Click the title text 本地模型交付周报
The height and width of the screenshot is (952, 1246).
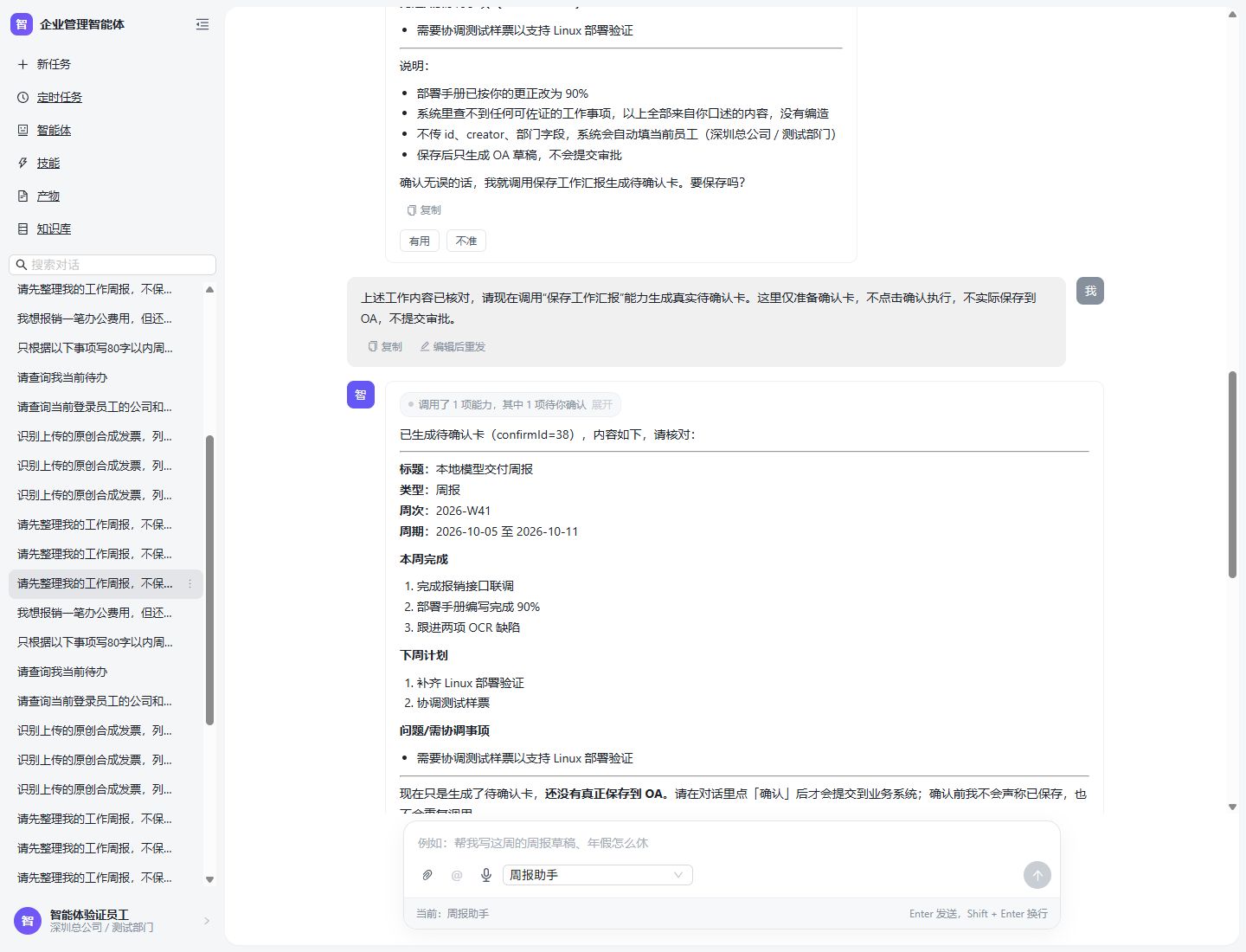[485, 469]
